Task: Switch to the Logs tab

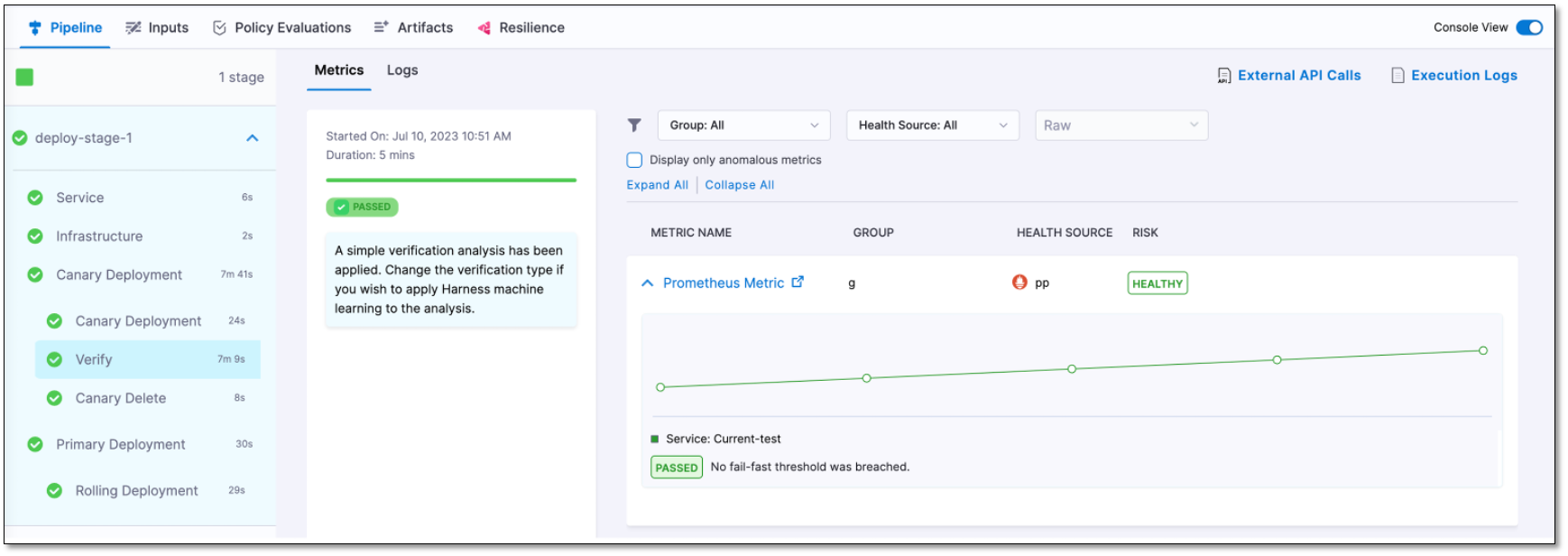Action: [x=402, y=70]
